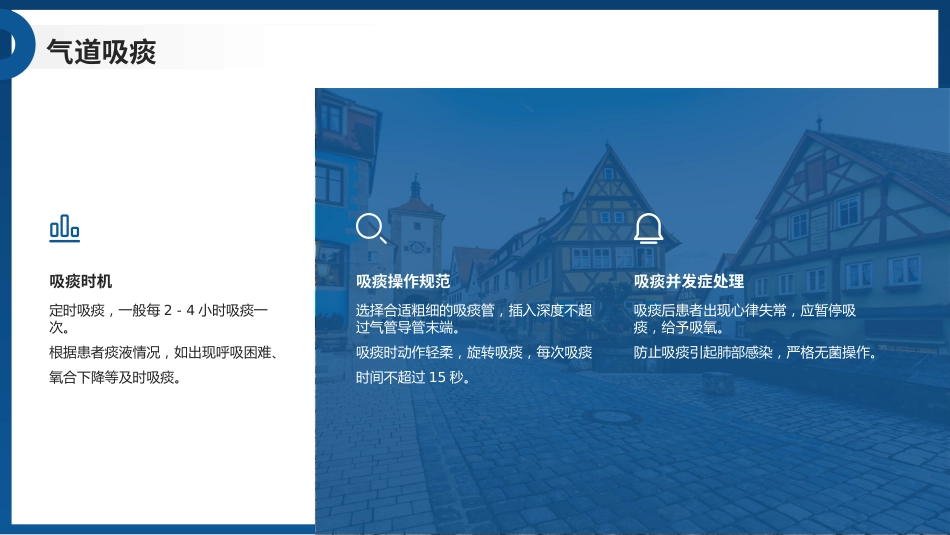The height and width of the screenshot is (535, 950).
Task: Click the text 吸痰后患者出现心律失常，应暂停吸痰，给予吸氧
Action: pos(745,319)
